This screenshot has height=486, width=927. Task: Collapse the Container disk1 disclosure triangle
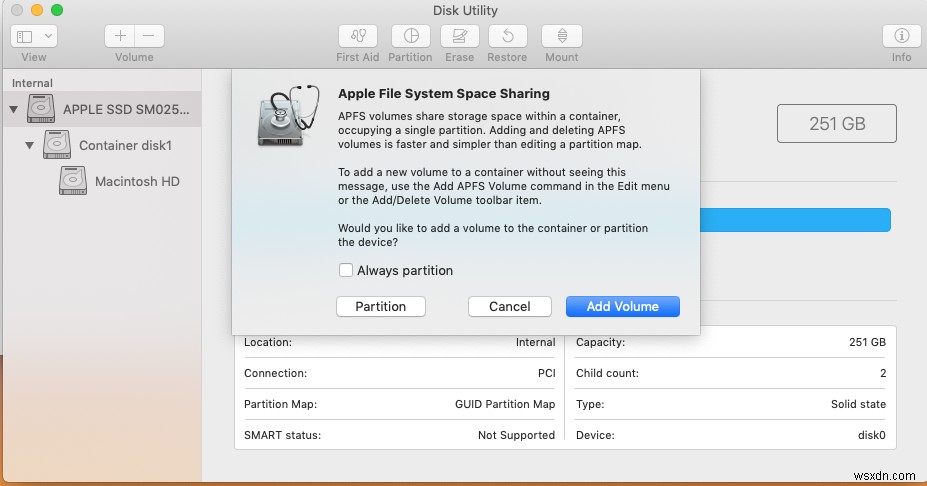tap(30, 145)
